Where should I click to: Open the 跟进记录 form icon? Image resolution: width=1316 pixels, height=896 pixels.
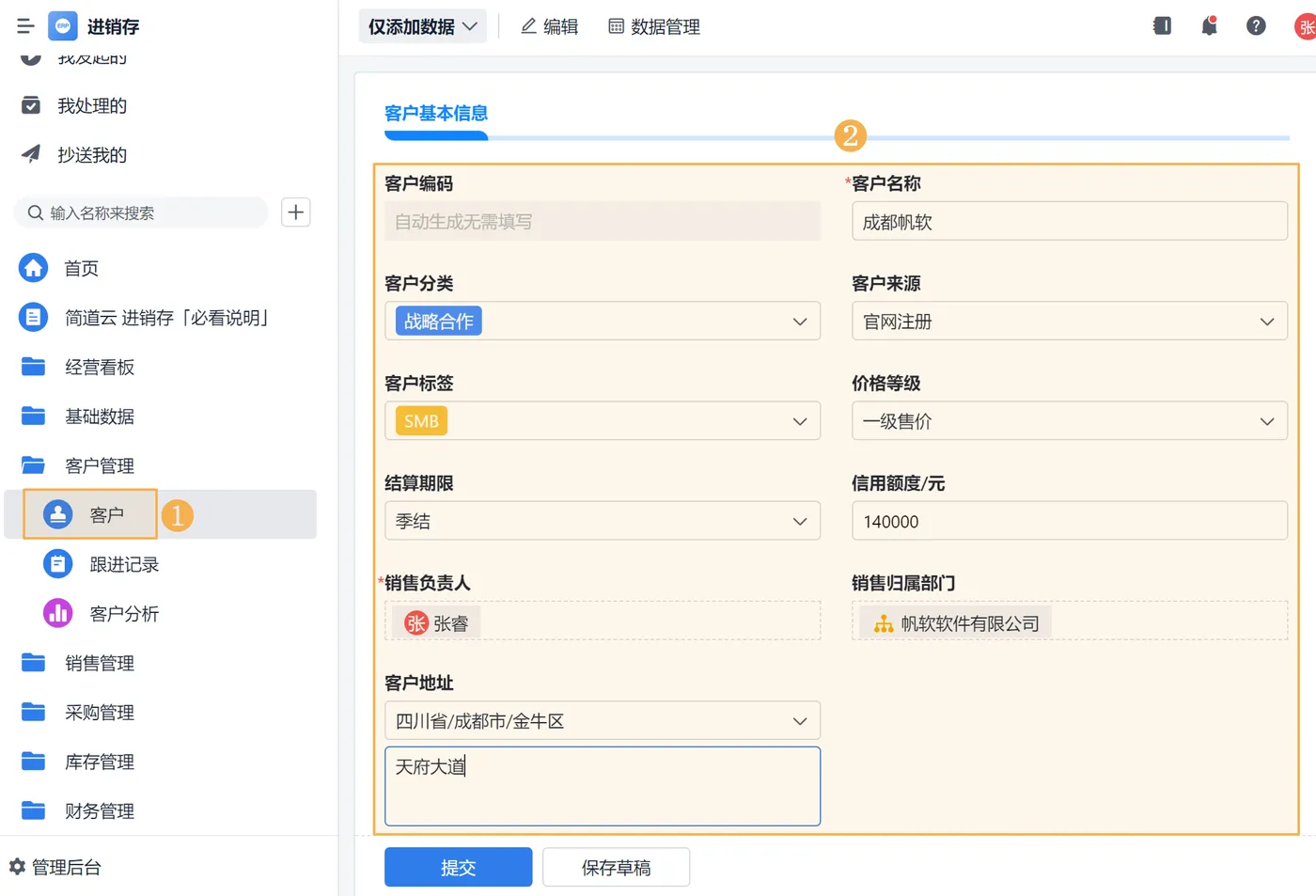click(x=58, y=564)
